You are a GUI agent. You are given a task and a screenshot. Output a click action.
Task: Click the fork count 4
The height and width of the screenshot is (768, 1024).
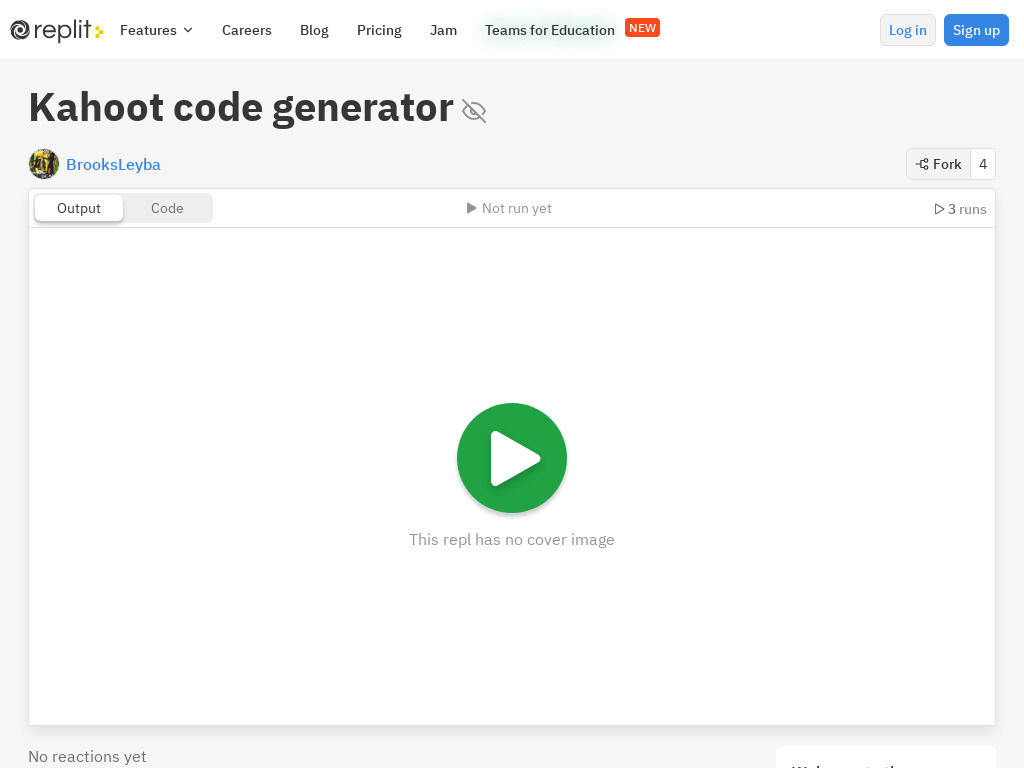[982, 164]
